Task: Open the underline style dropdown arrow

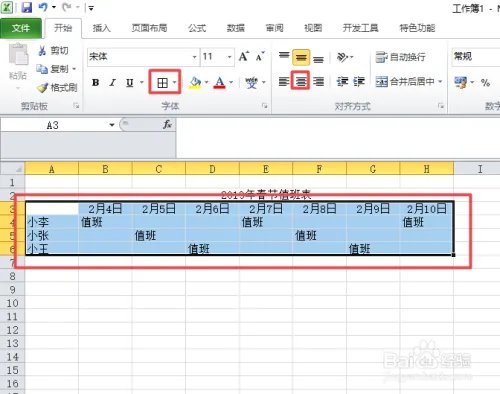Action: [x=142, y=82]
